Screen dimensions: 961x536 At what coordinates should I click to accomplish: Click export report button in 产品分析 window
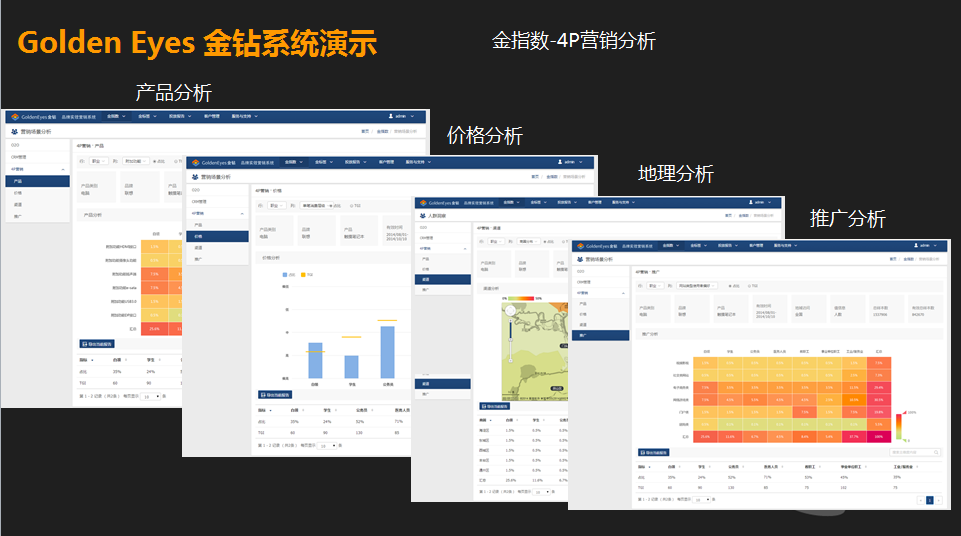point(97,344)
